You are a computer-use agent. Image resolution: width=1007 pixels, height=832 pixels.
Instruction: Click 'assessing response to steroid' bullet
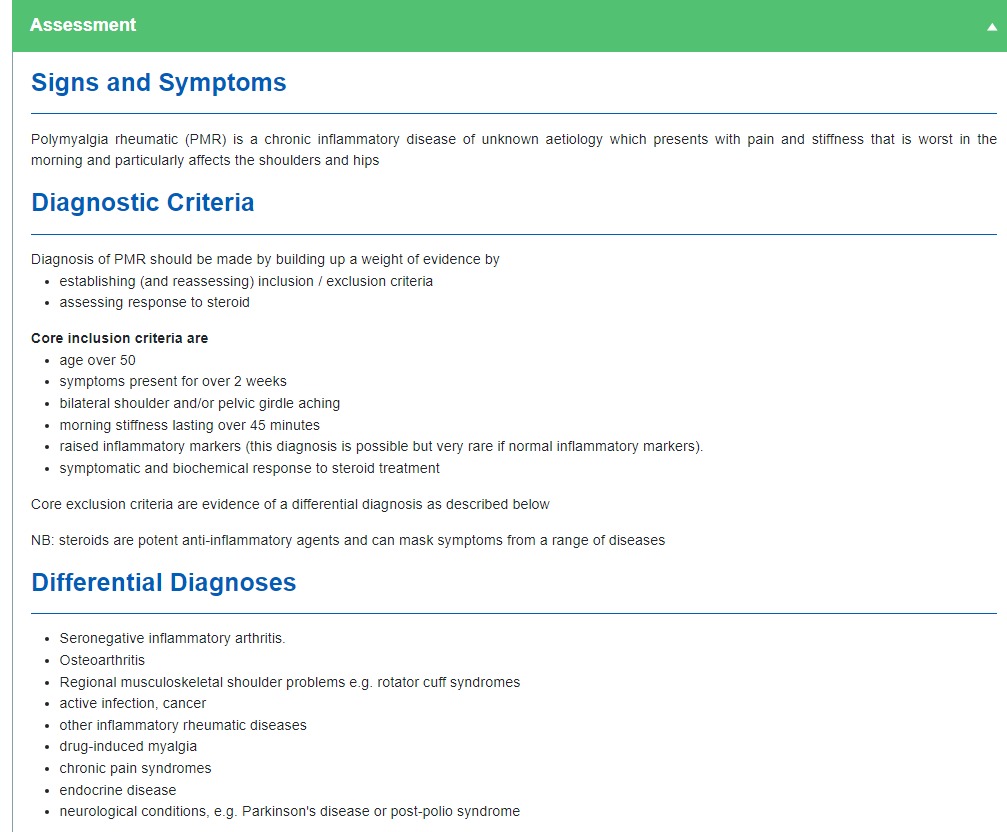(155, 302)
